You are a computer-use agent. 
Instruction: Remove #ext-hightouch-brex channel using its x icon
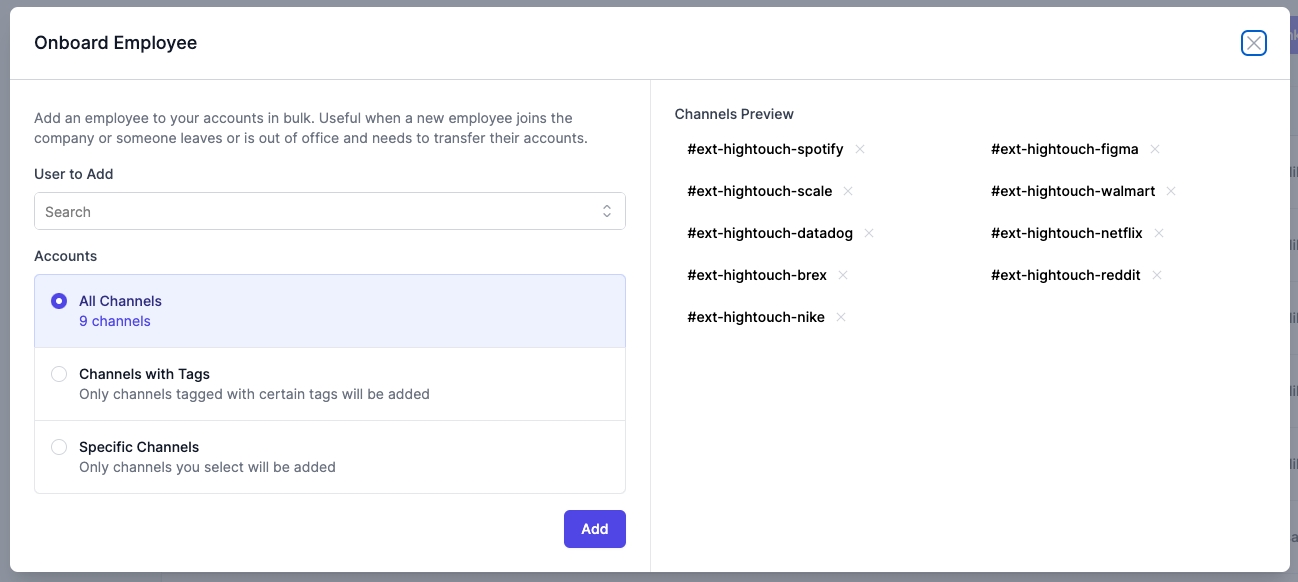click(x=843, y=275)
